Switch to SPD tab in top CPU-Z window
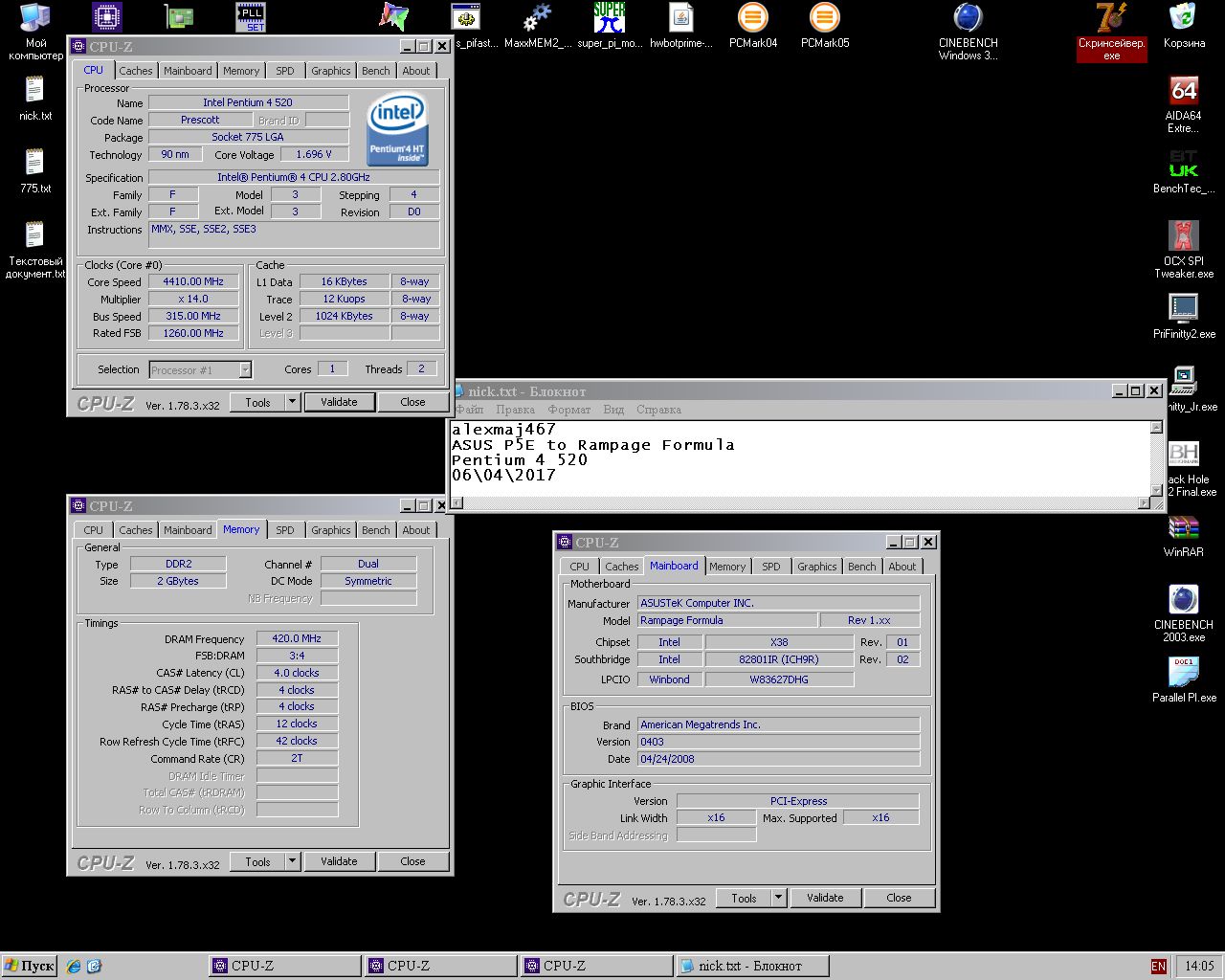This screenshot has width=1225, height=980. click(x=285, y=71)
